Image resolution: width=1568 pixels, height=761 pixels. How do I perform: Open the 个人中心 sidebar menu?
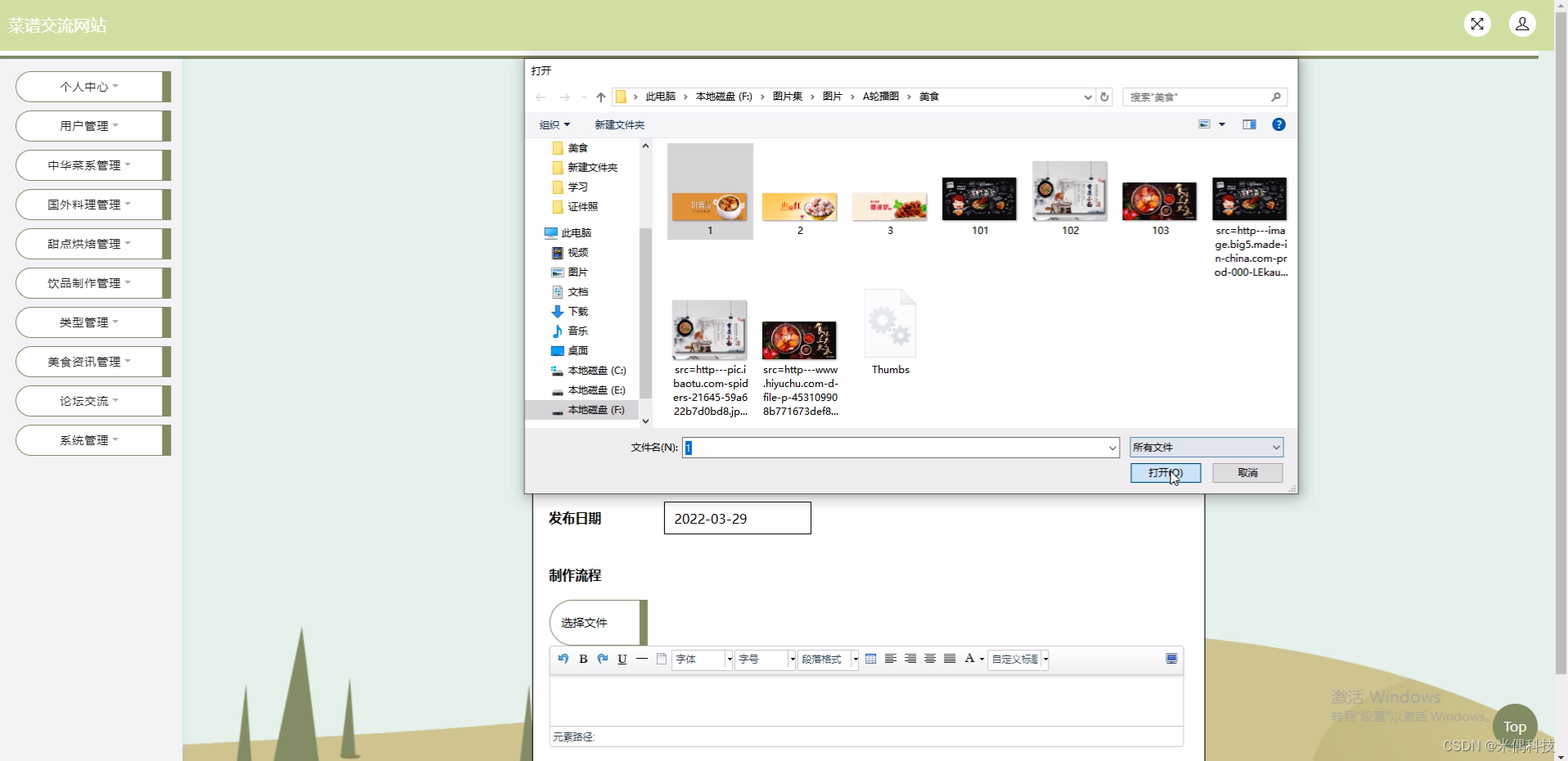click(93, 87)
